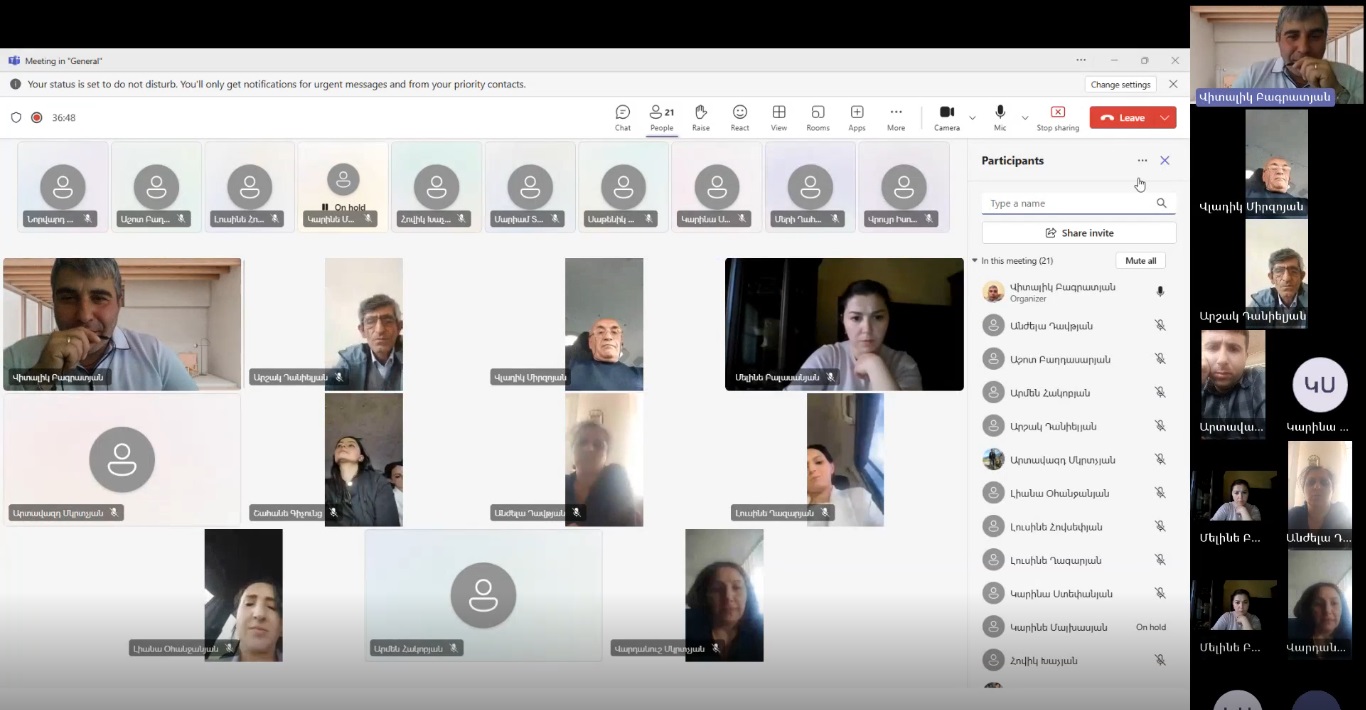Select Վարդանուշ Մկրտչյան's video tile in the grid
Image resolution: width=1366 pixels, height=710 pixels.
coord(724,595)
